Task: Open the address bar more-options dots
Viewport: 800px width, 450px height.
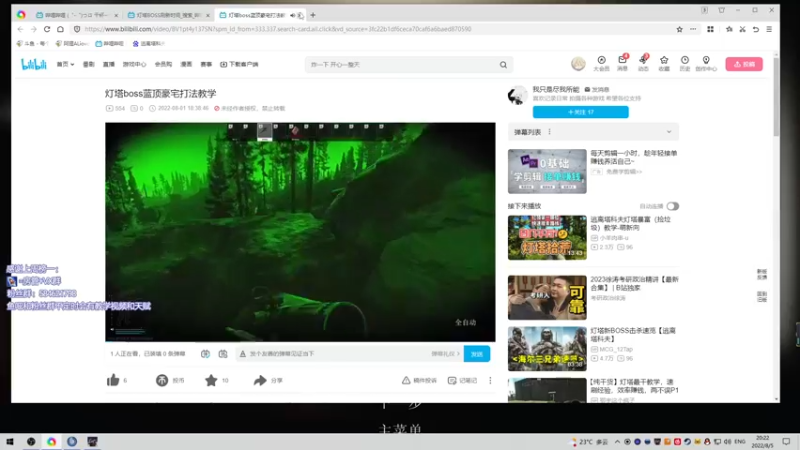Action: [693, 29]
